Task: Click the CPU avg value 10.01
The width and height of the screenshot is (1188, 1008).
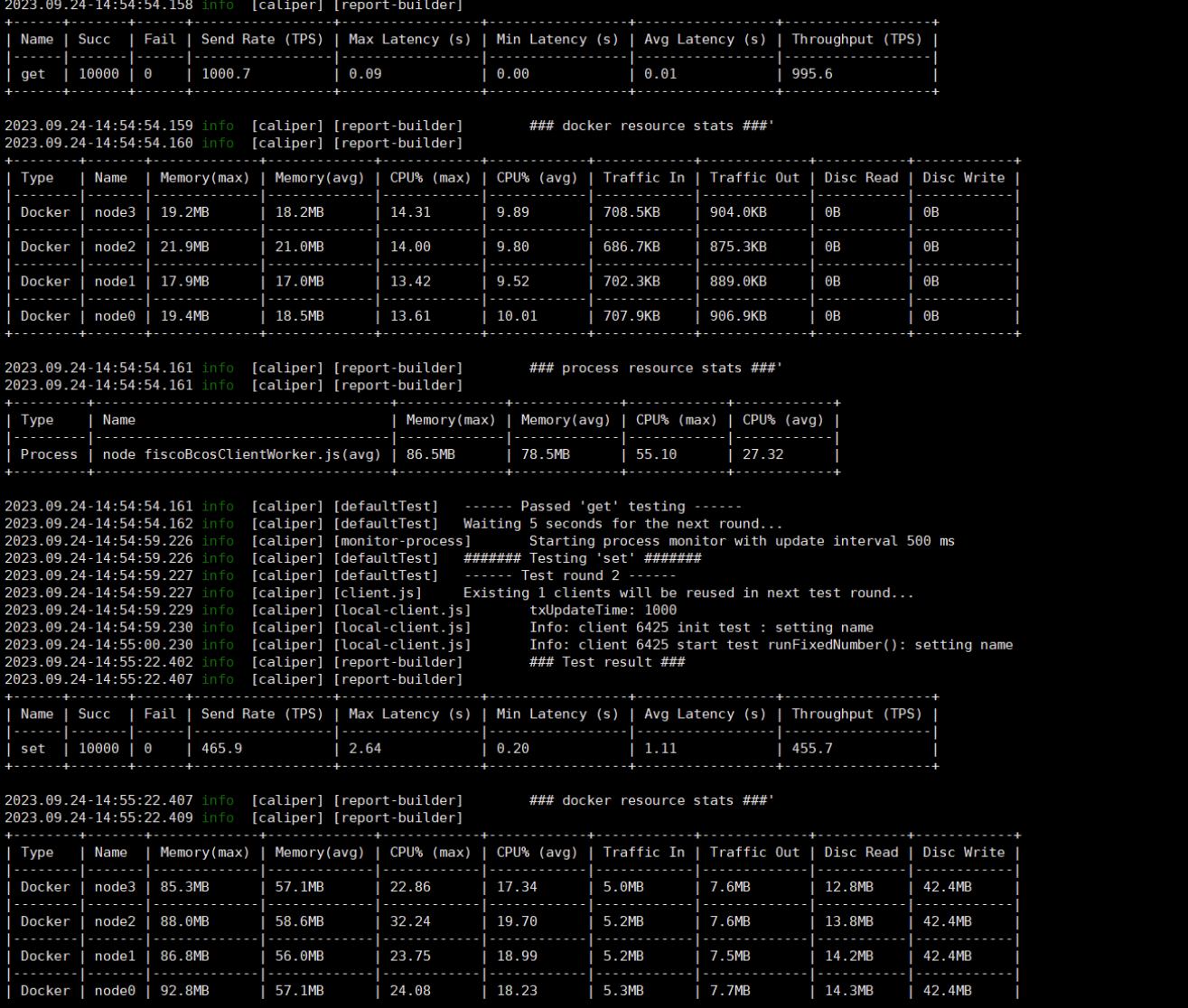Action: coord(517,316)
